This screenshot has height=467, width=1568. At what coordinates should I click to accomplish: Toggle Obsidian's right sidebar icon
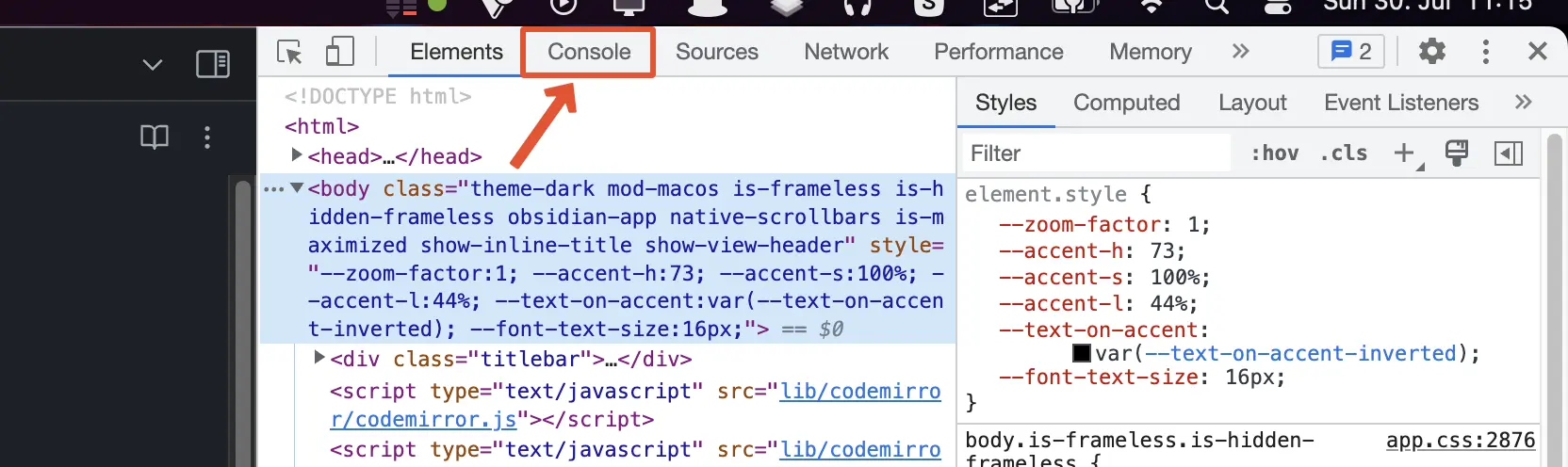click(x=213, y=64)
